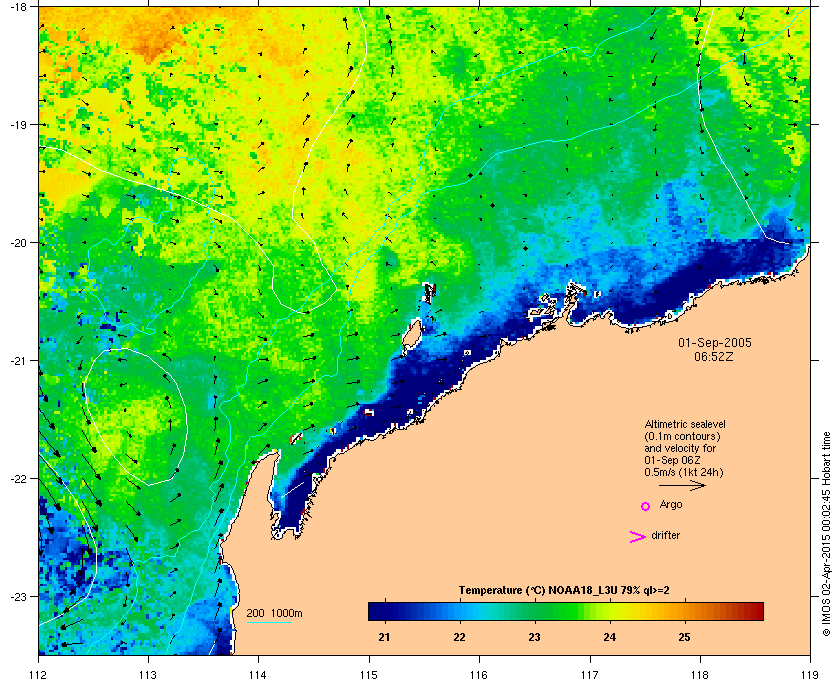The image size is (840, 680).
Task: Click colorbar tick label 21
Action: pos(384,638)
